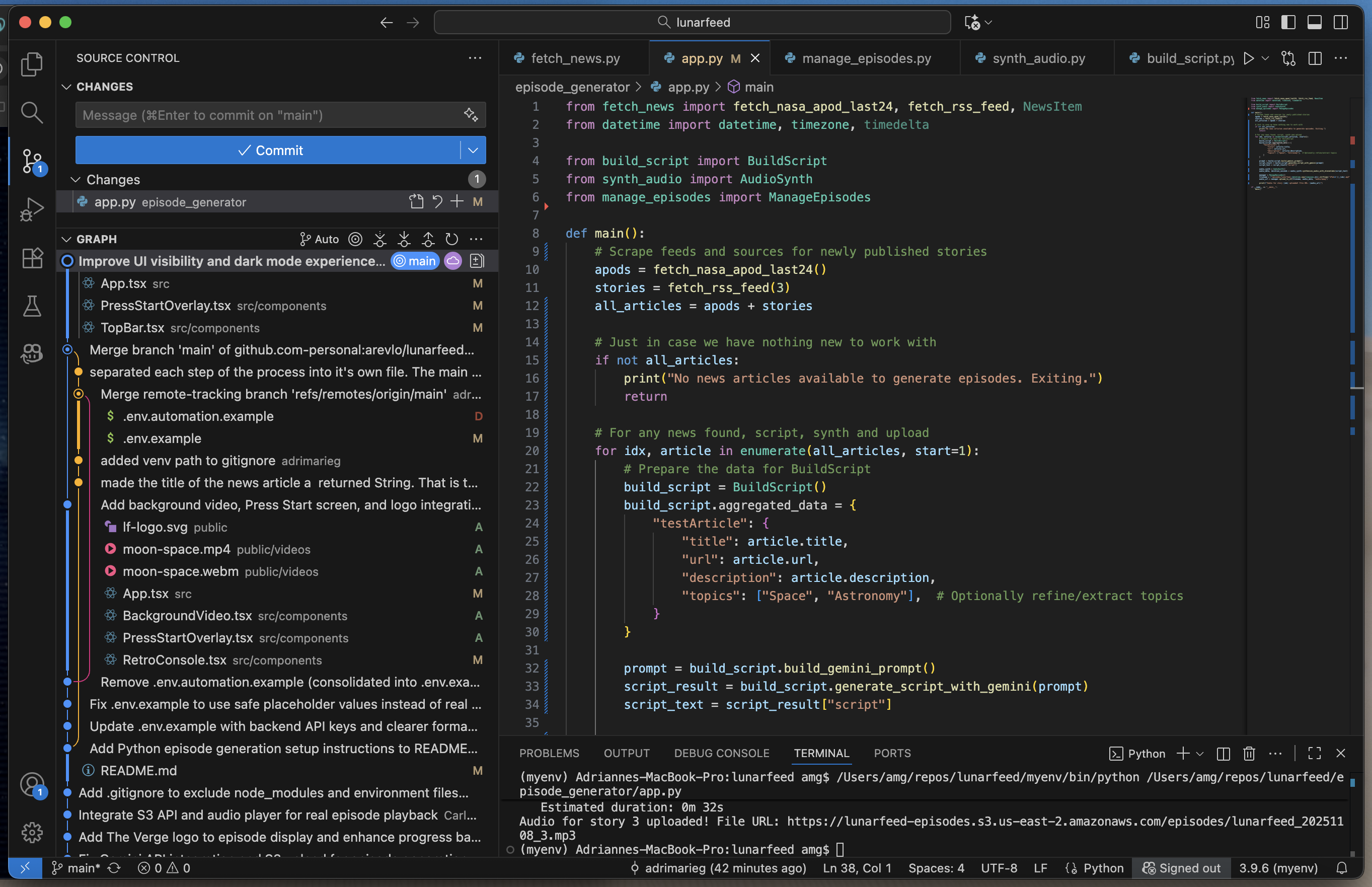The height and width of the screenshot is (887, 1372).
Task: Toggle the bottom panel layout icon
Action: [x=1315, y=23]
